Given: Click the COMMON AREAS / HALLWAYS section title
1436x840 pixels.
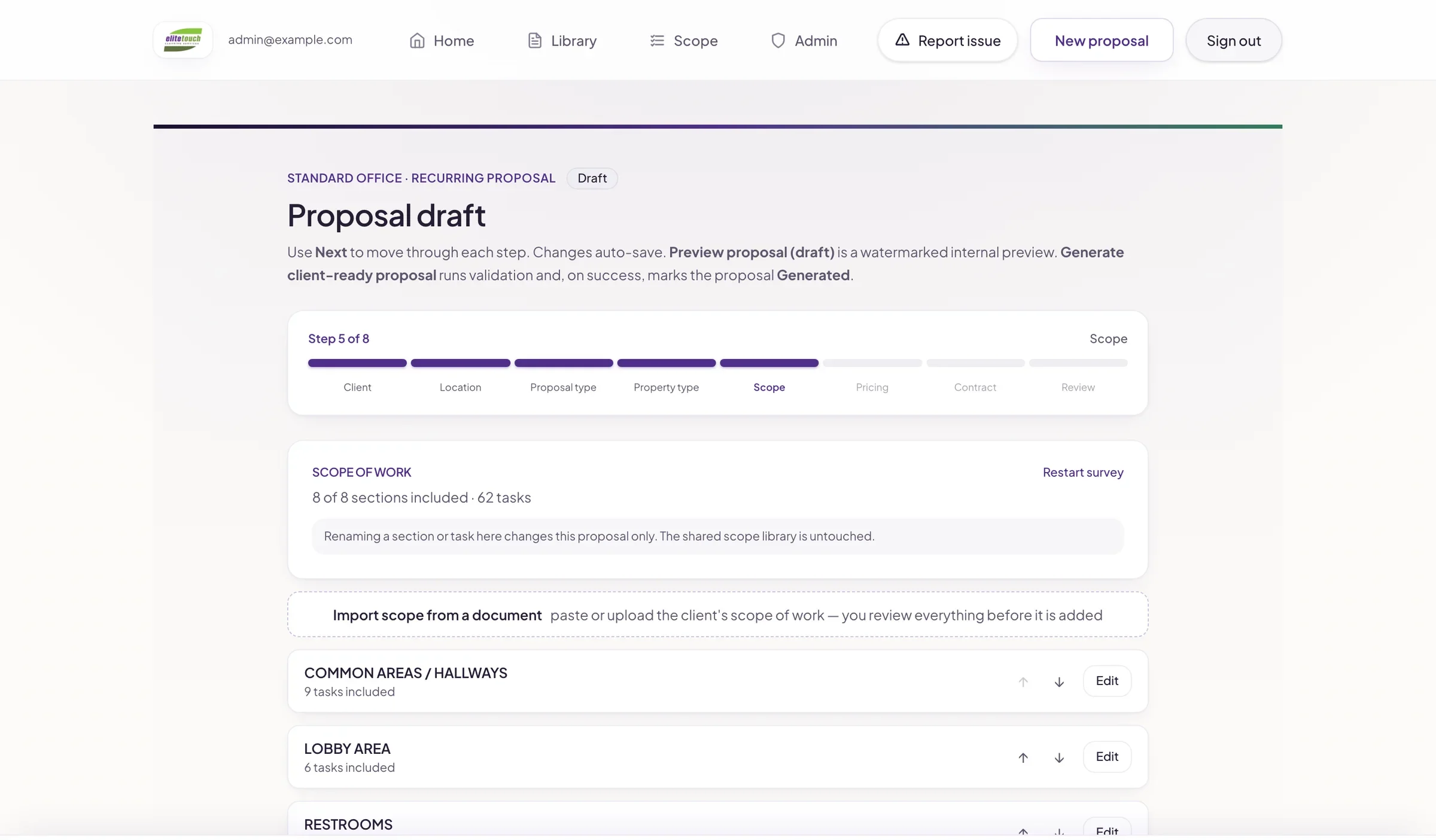Looking at the screenshot, I should [406, 673].
